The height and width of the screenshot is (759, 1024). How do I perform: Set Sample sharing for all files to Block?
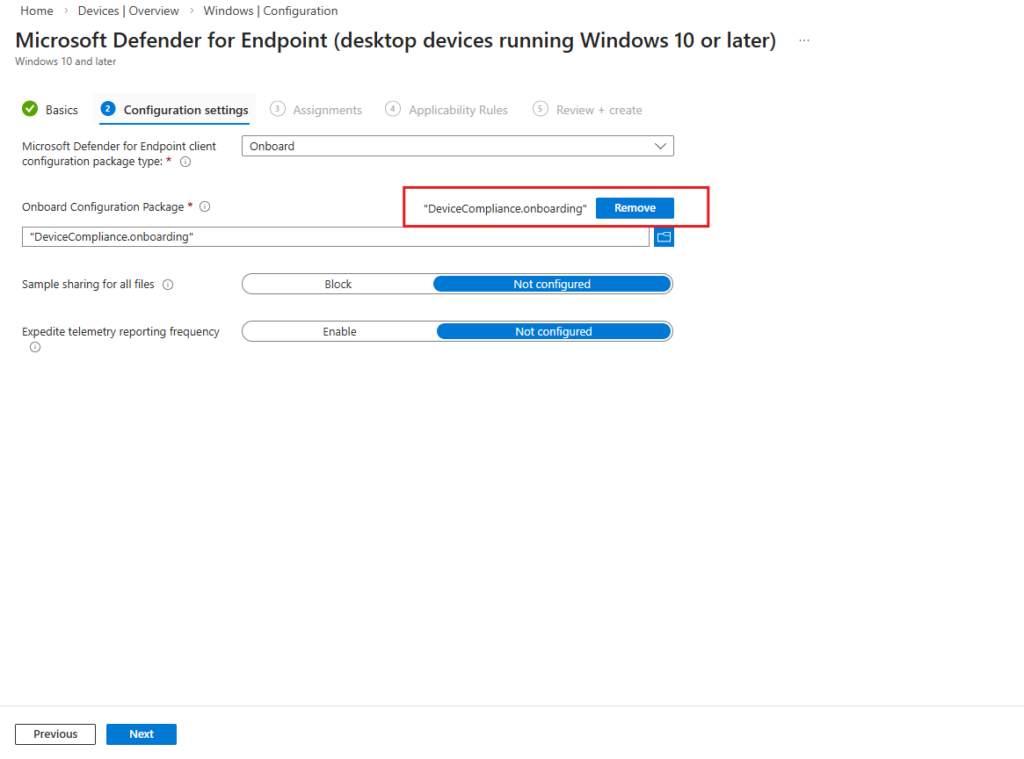coord(338,284)
